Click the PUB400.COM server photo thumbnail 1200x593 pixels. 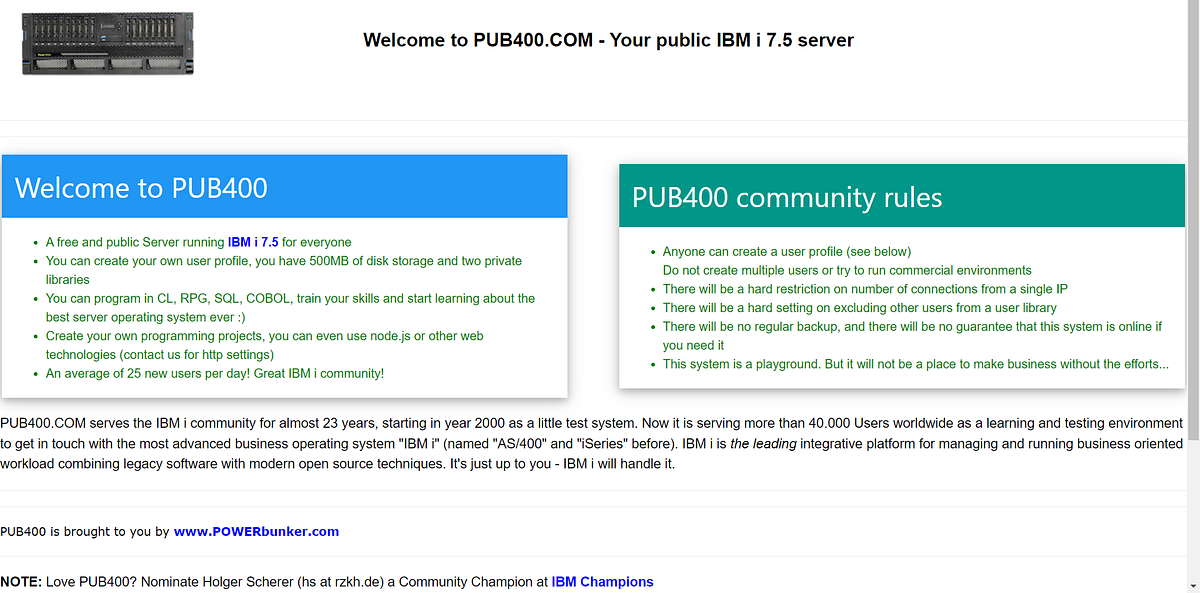[x=107, y=43]
